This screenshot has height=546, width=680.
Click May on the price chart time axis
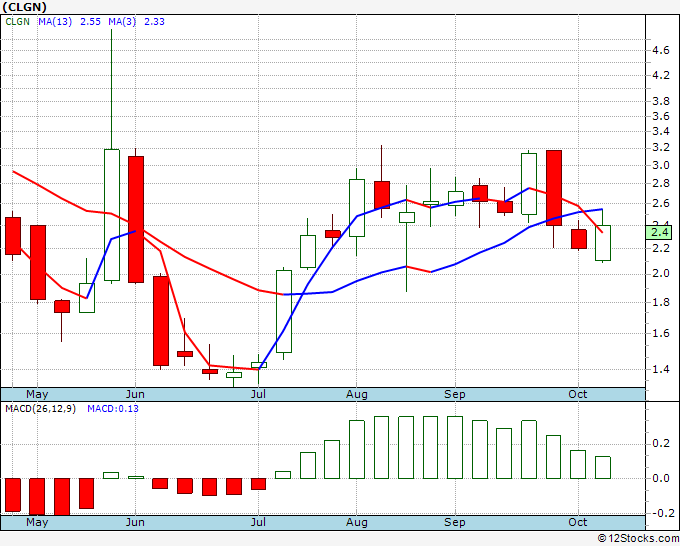pyautogui.click(x=37, y=394)
